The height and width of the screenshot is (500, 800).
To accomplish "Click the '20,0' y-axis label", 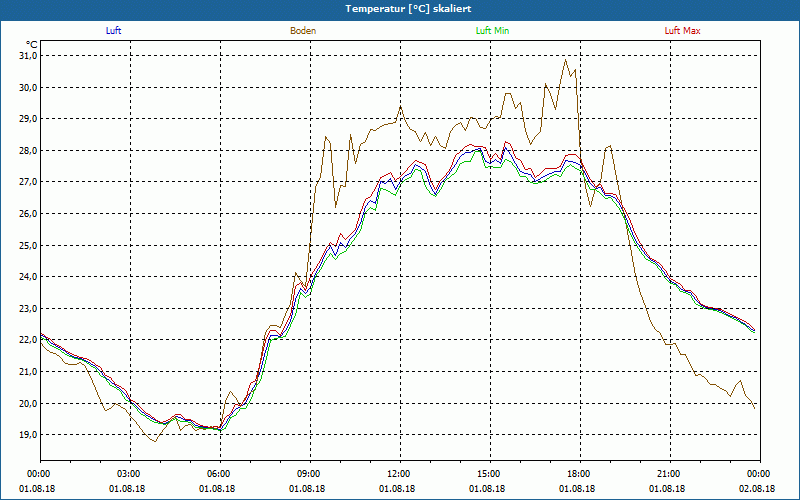I will 28,404.
